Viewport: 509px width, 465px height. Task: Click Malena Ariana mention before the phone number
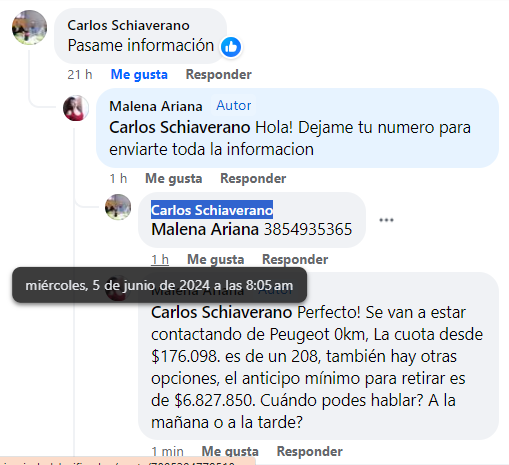[205, 230]
